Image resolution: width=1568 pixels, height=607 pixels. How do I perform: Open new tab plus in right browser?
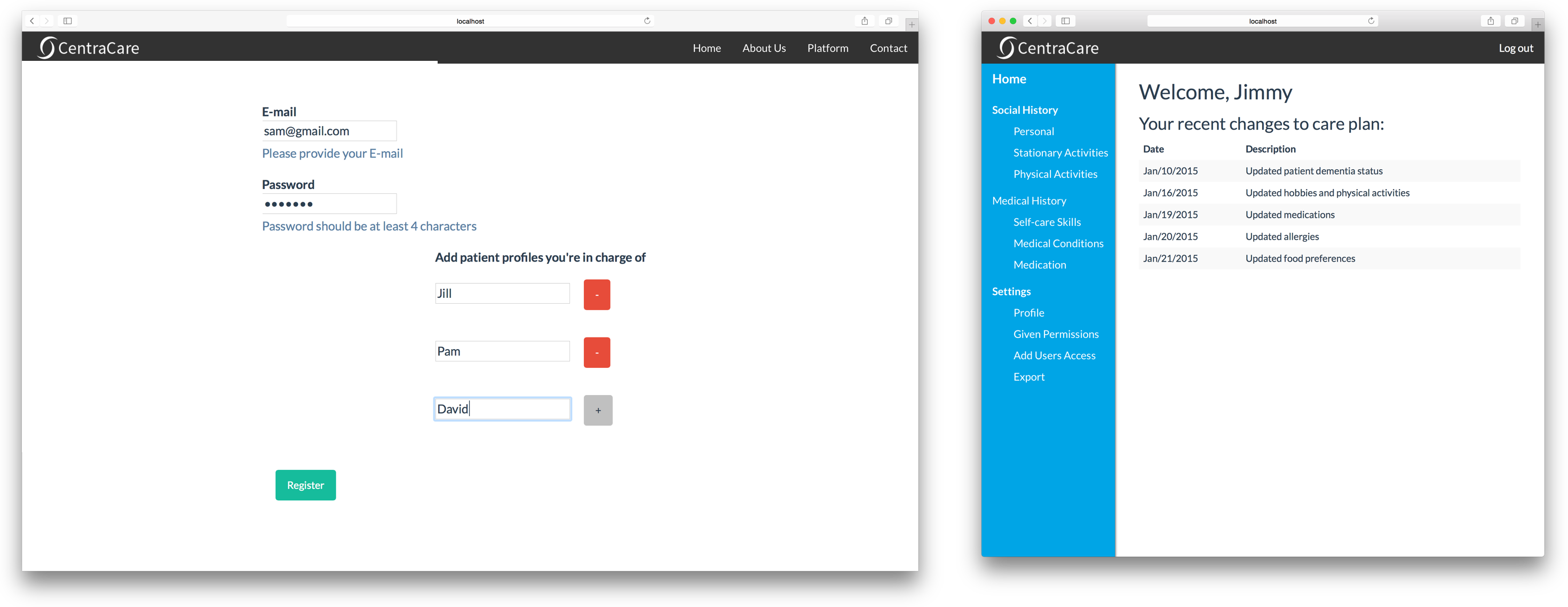coord(1538,25)
